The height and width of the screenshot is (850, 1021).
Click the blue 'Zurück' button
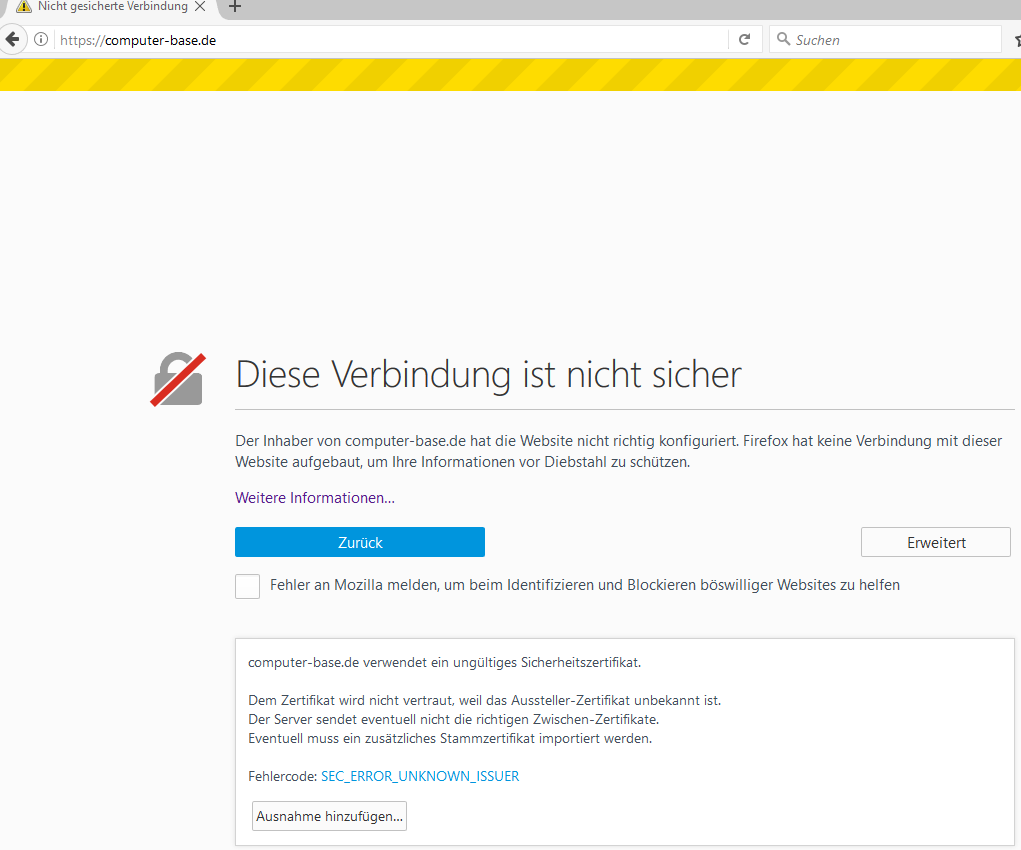360,542
